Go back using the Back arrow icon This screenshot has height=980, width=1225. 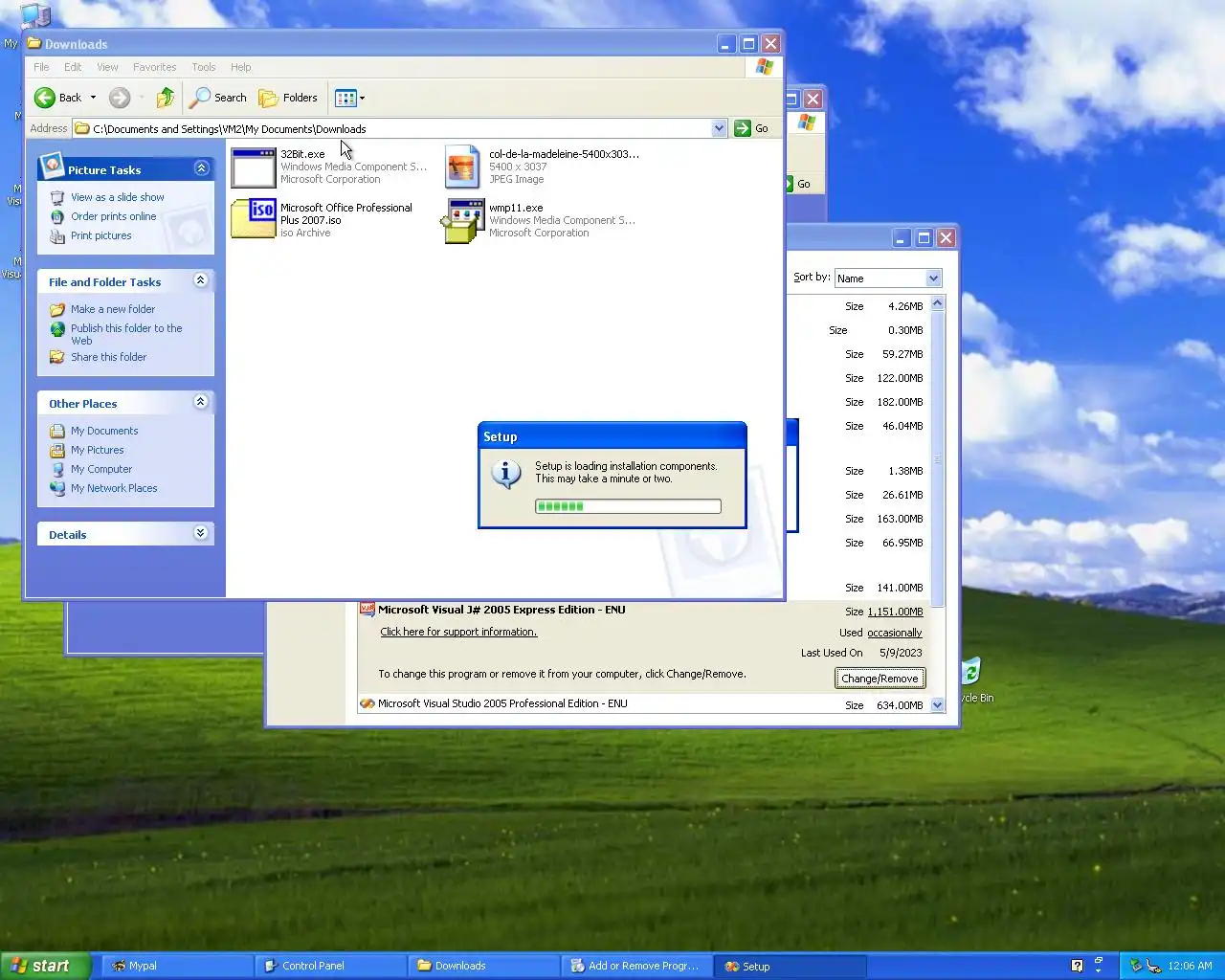click(x=45, y=98)
